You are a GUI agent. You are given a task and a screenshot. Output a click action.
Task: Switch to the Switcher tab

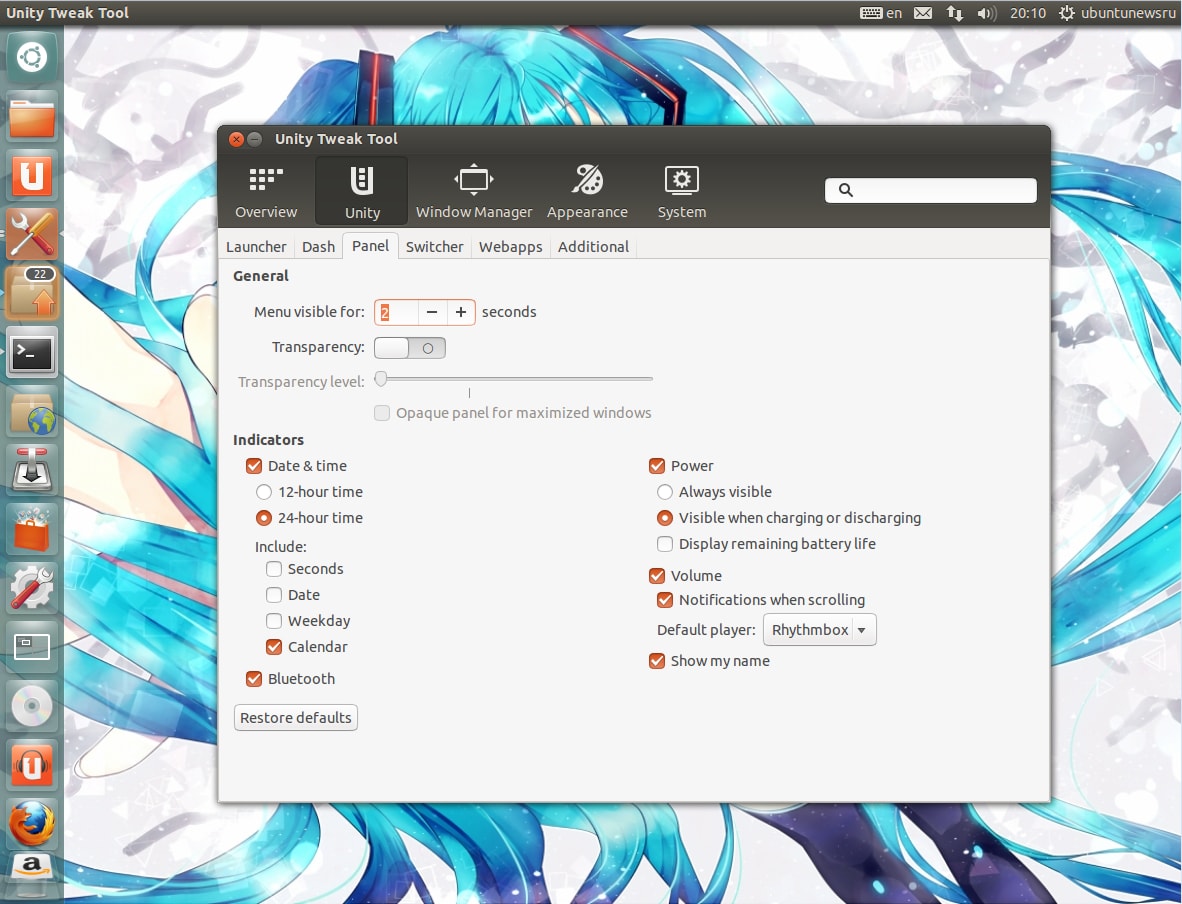(434, 247)
